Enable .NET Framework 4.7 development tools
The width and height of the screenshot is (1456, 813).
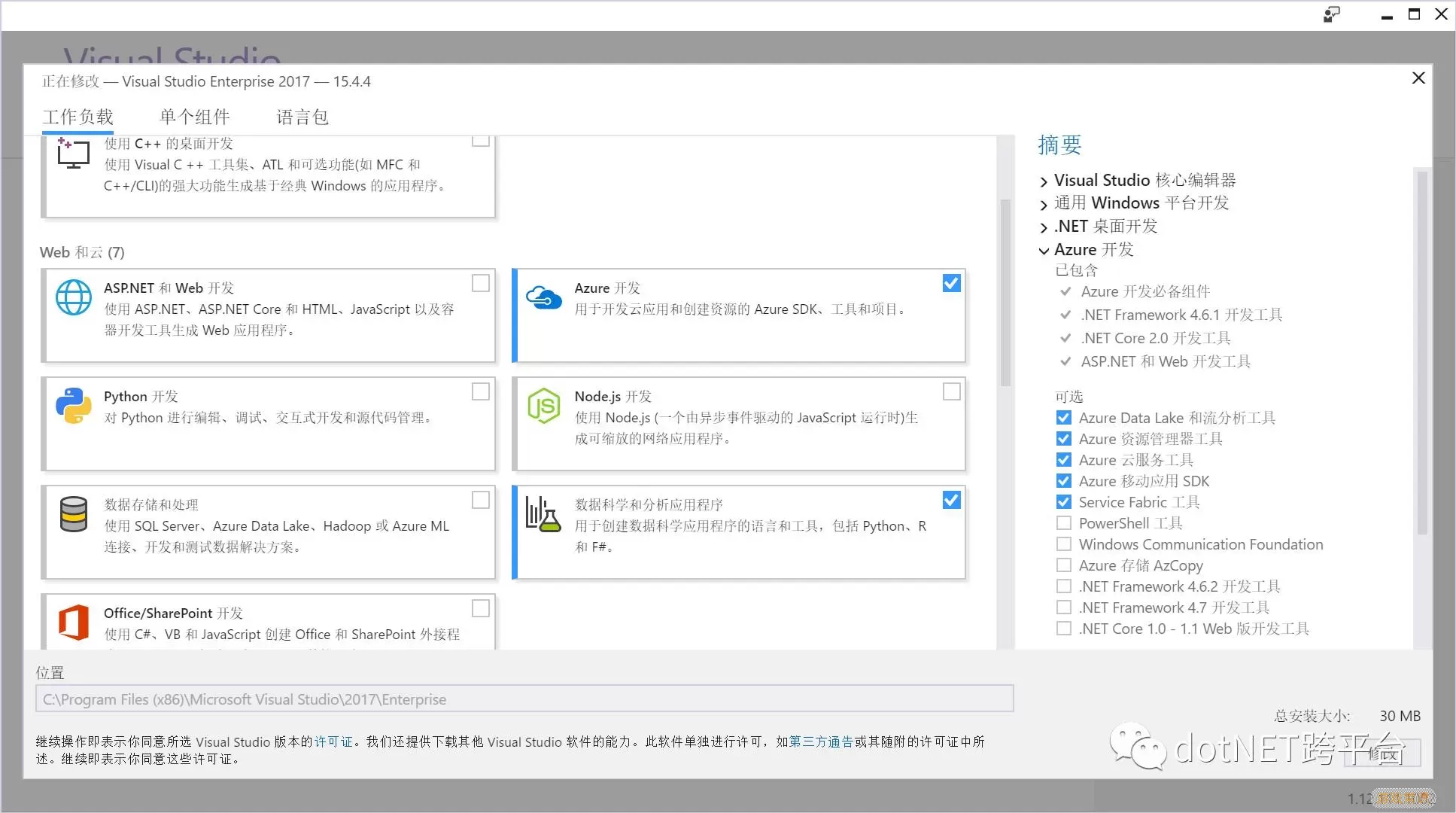click(1063, 607)
